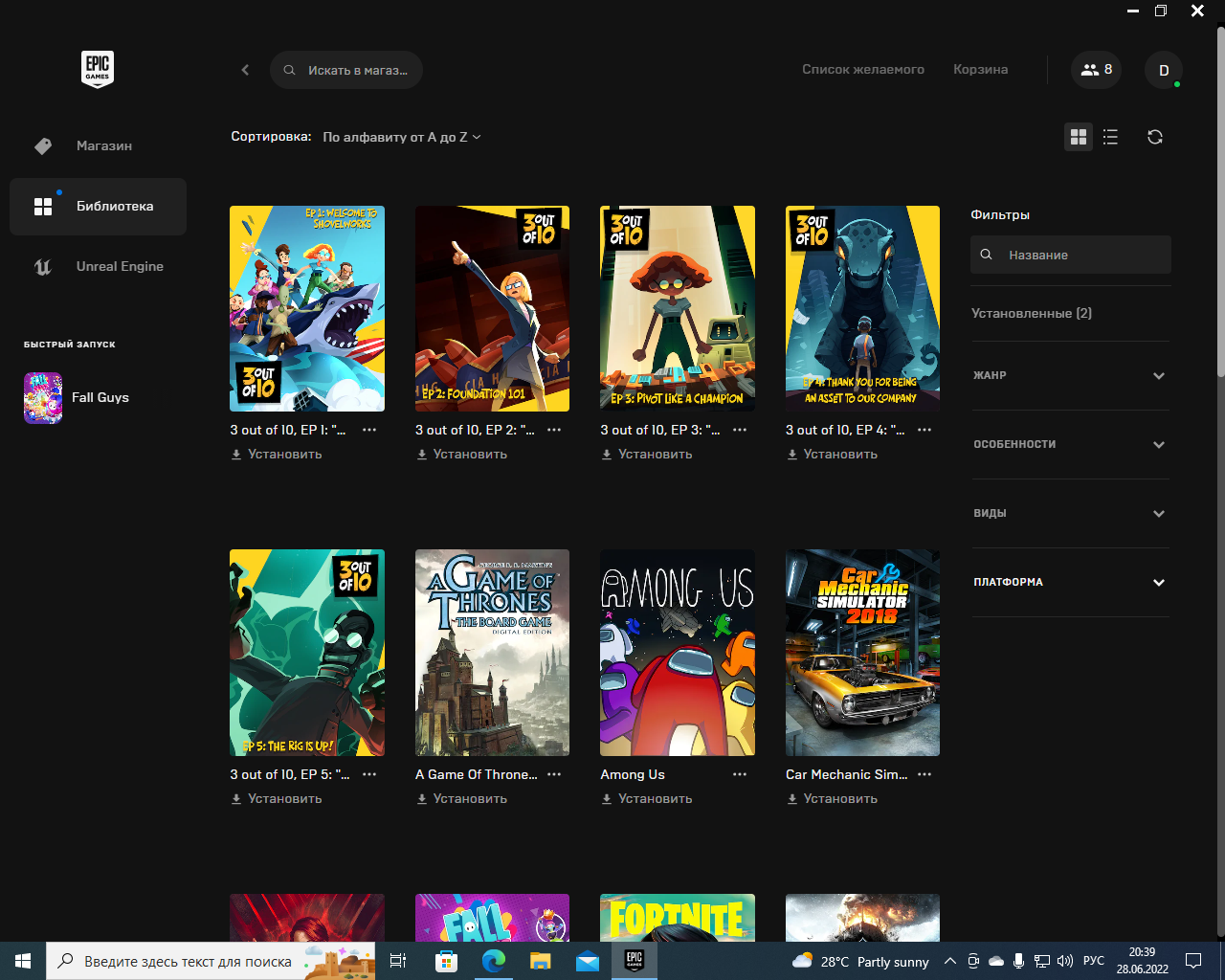Open Among Us cover thumbnail
Viewport: 1225px width, 980px height.
click(x=678, y=653)
